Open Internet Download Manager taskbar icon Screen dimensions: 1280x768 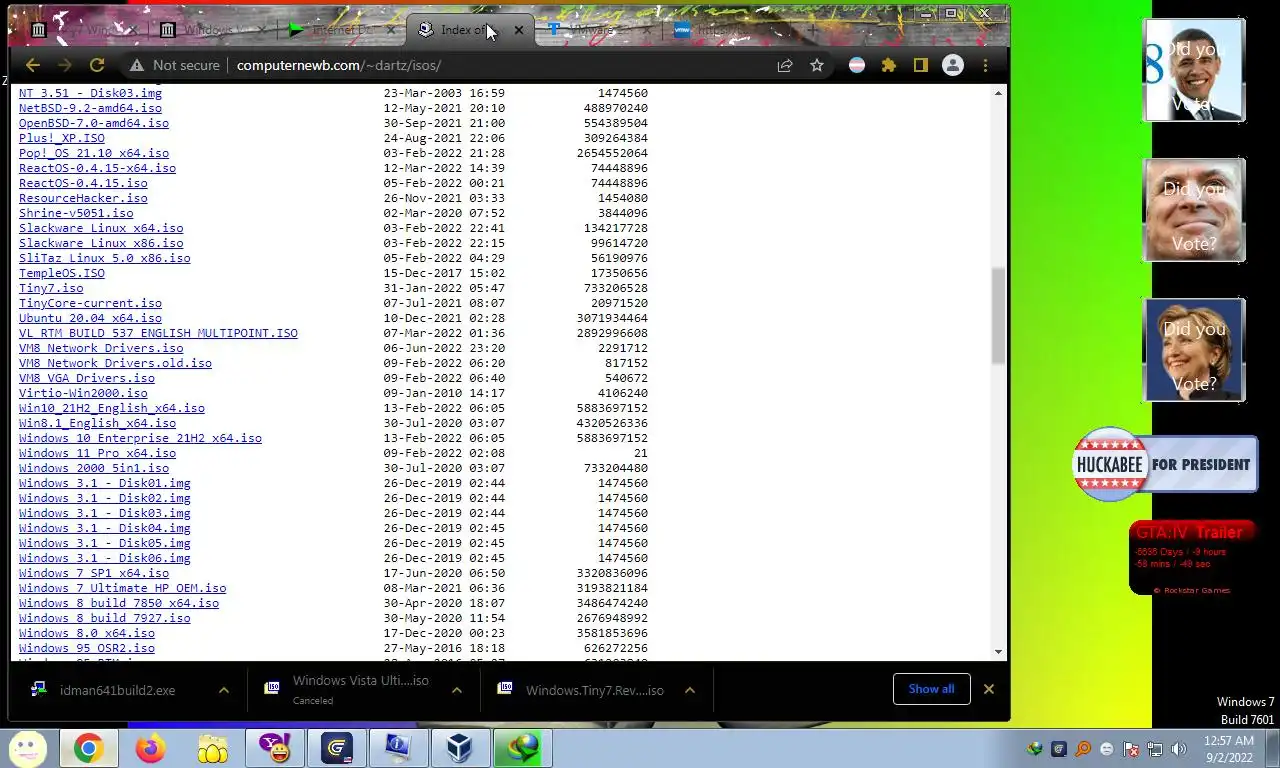(x=522, y=749)
